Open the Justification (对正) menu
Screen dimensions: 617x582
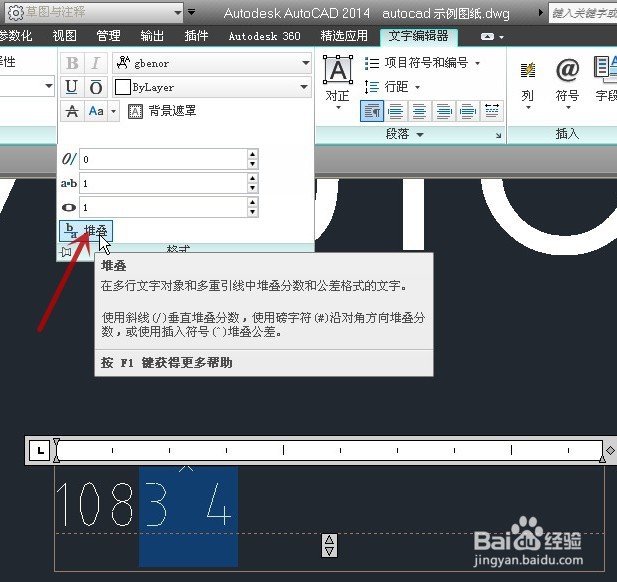click(338, 83)
